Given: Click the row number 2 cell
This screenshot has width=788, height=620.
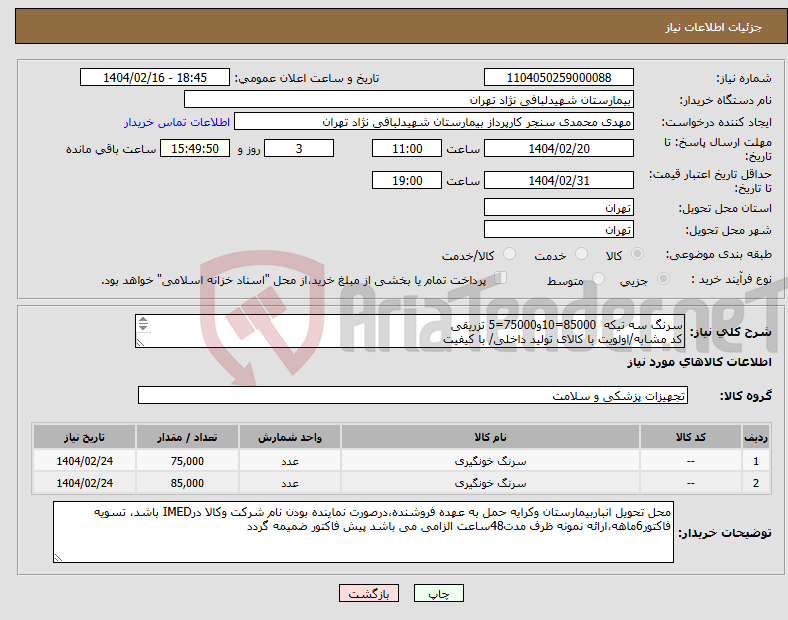Looking at the screenshot, I should click(755, 483).
